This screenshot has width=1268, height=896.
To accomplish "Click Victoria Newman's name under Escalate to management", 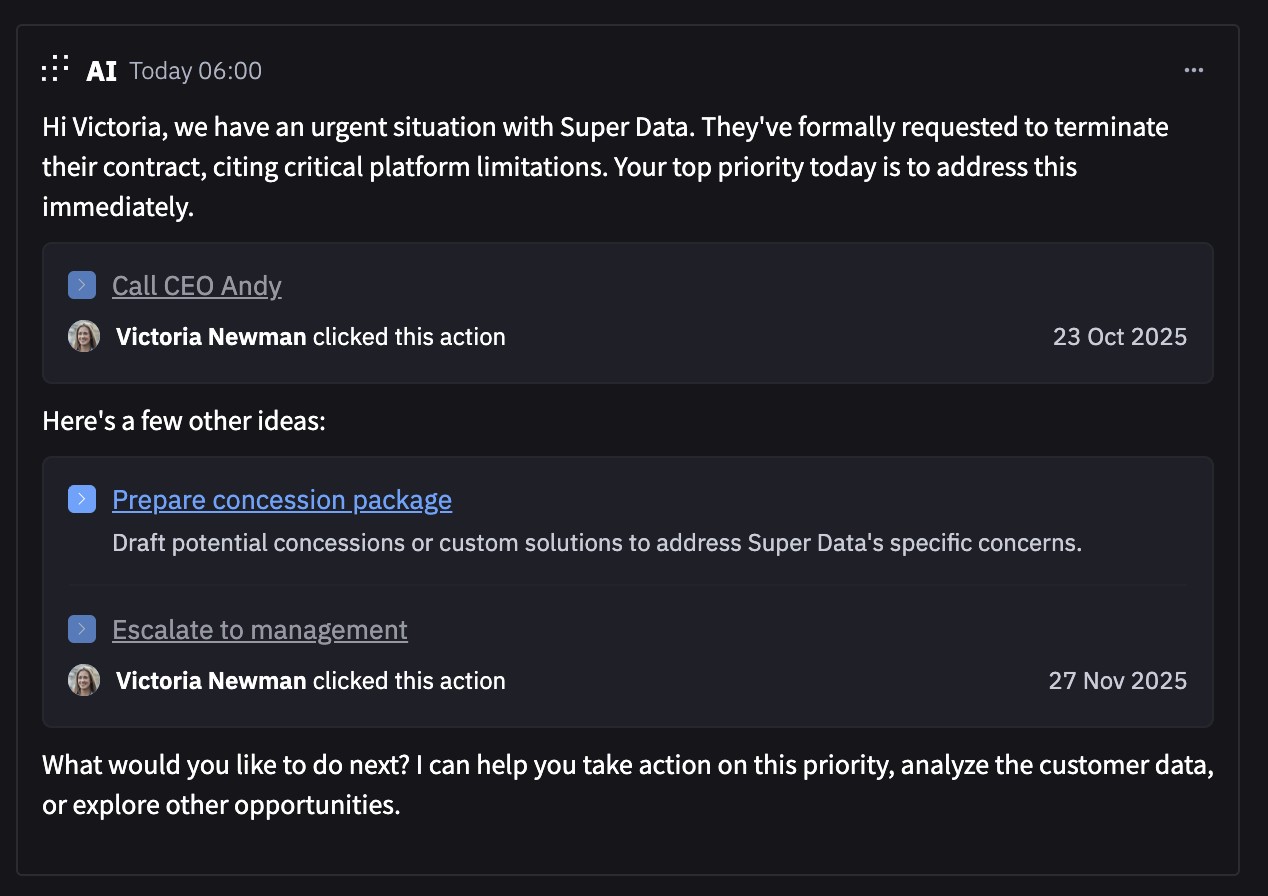I will pos(211,681).
